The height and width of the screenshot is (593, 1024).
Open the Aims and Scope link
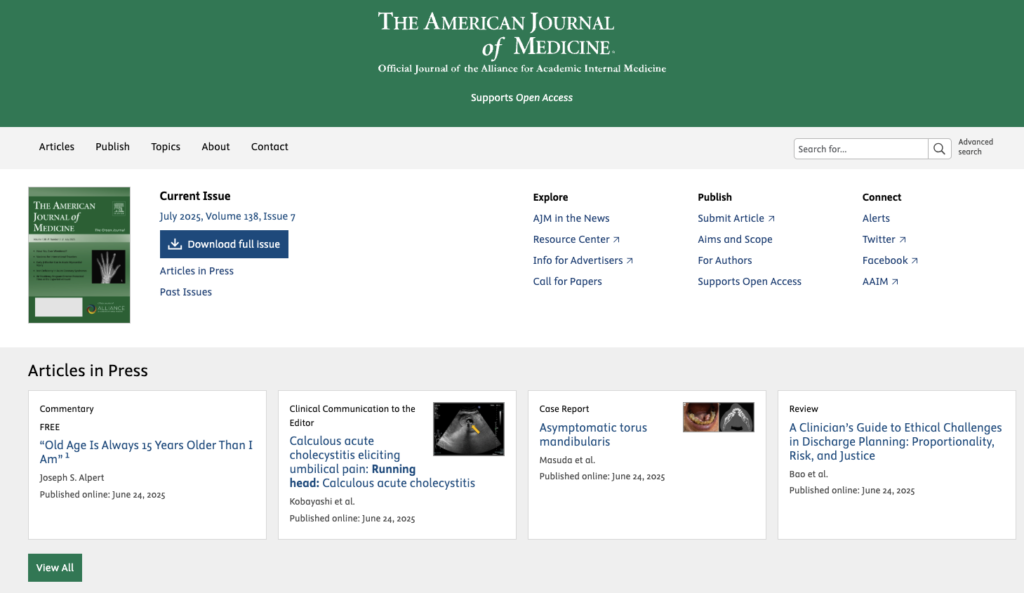[x=735, y=239]
